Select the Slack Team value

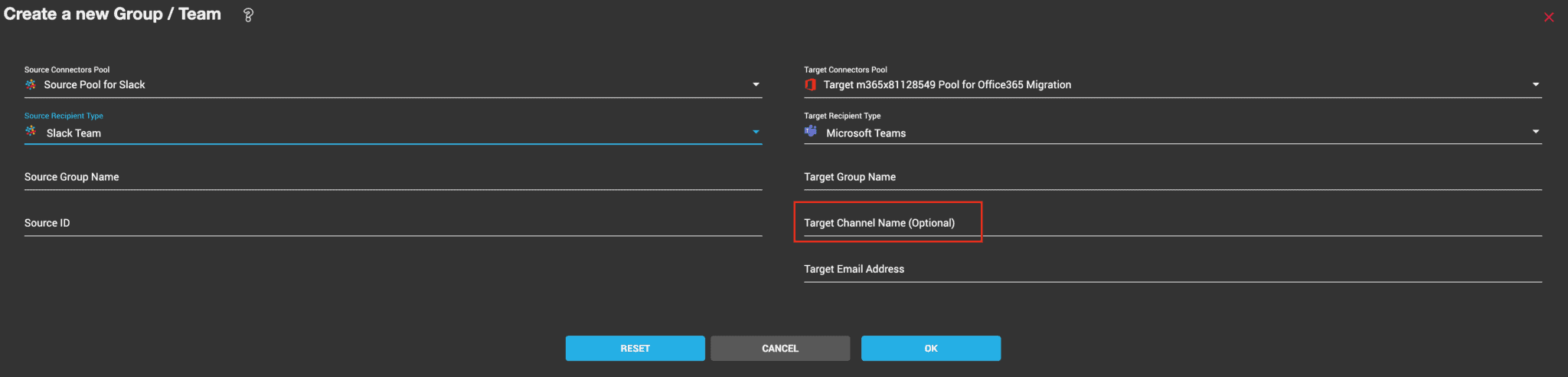click(73, 133)
